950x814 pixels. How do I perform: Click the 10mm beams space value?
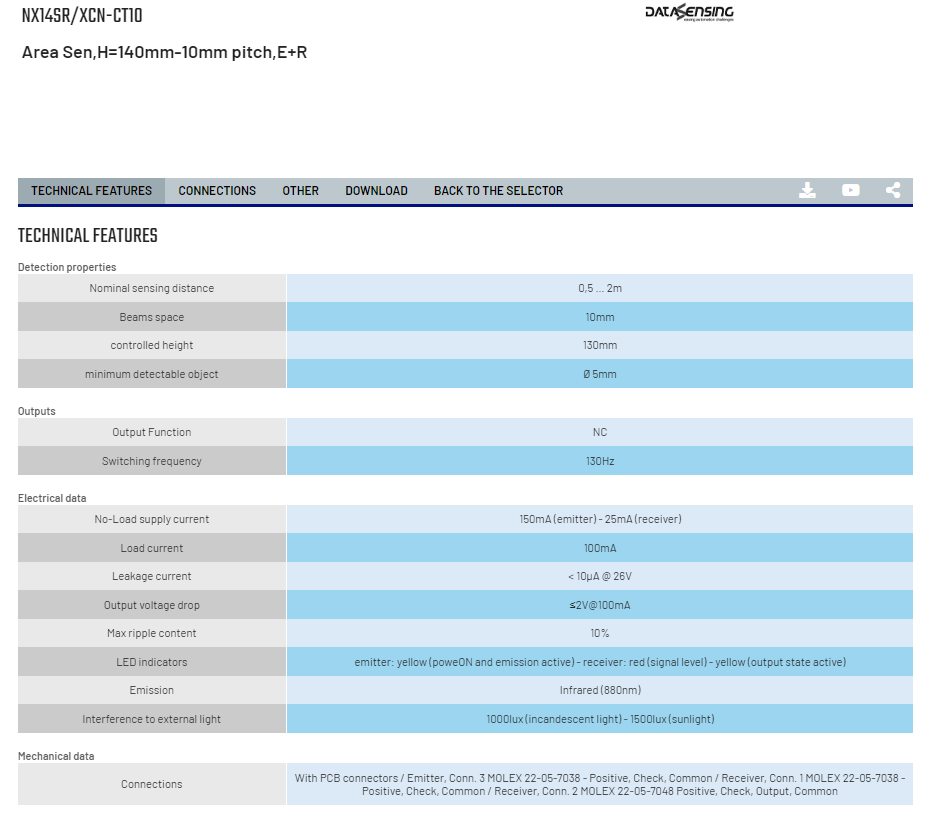tap(600, 317)
